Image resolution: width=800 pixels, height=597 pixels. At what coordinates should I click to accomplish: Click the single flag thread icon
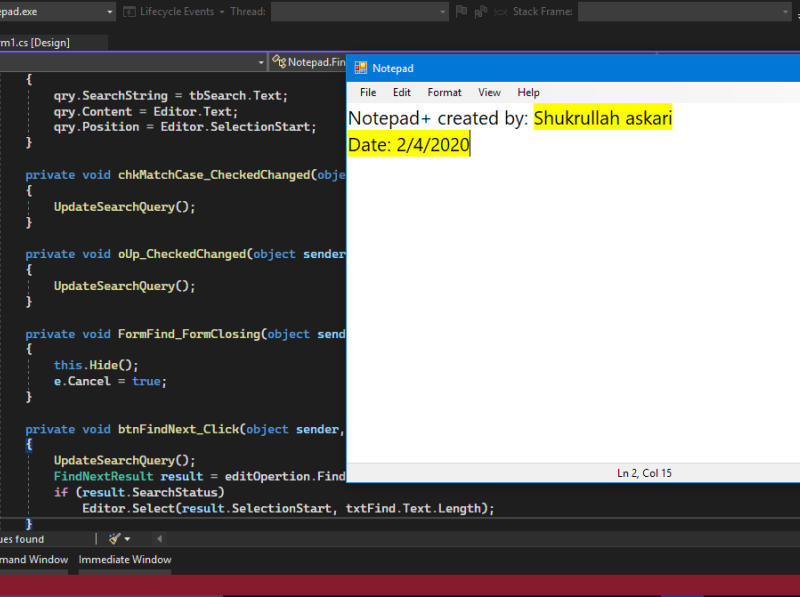click(x=461, y=11)
